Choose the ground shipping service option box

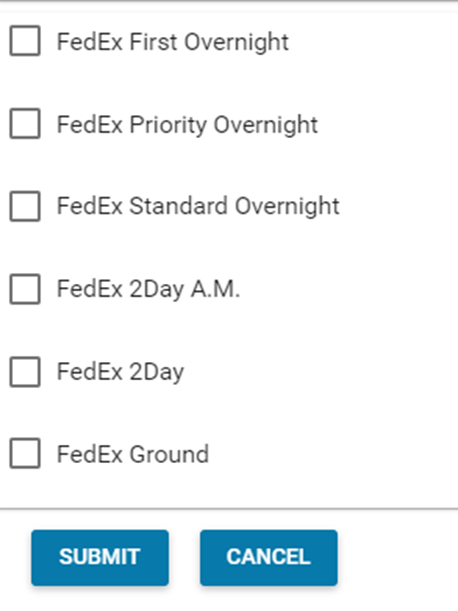point(25,453)
